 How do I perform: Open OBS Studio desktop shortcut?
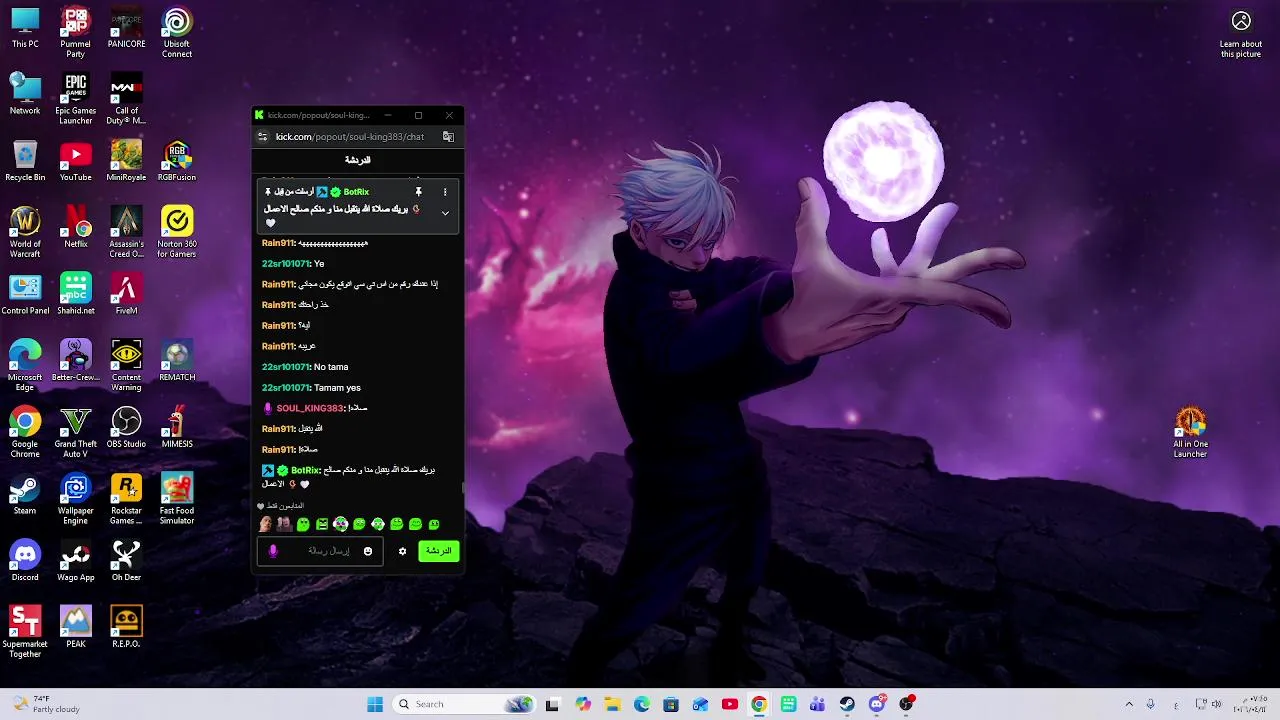click(126, 428)
